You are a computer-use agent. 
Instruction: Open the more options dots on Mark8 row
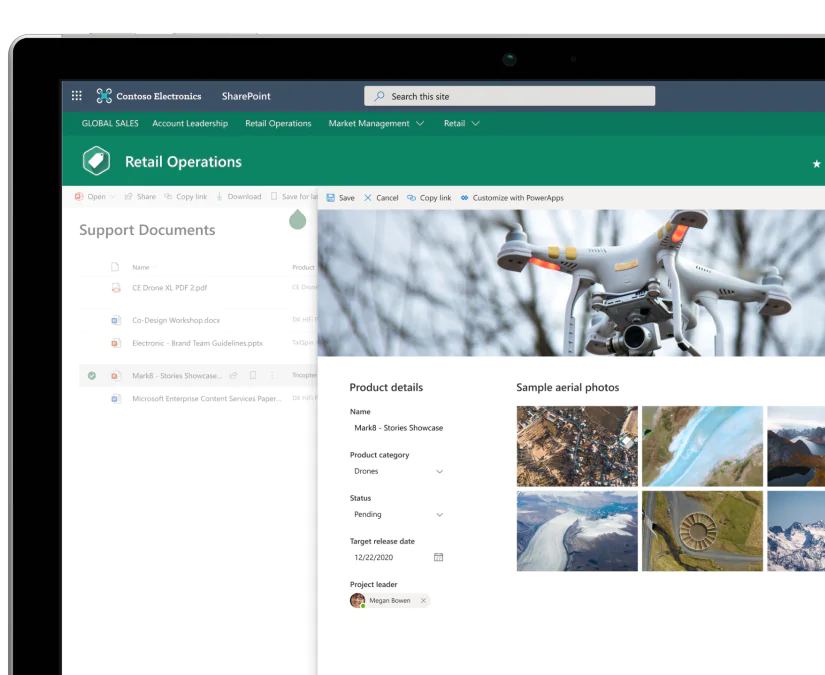pyautogui.click(x=273, y=376)
